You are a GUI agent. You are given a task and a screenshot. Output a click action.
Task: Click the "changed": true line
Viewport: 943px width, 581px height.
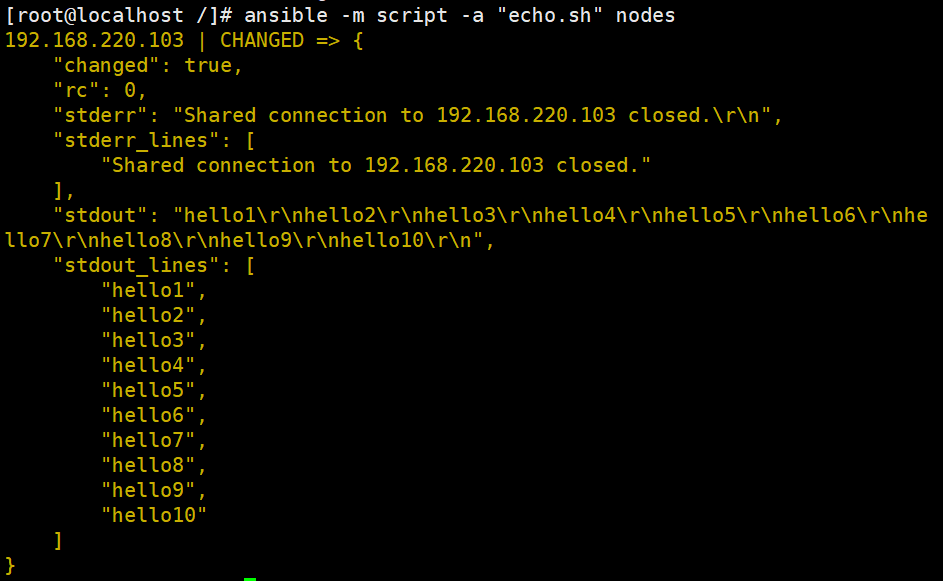(x=148, y=65)
